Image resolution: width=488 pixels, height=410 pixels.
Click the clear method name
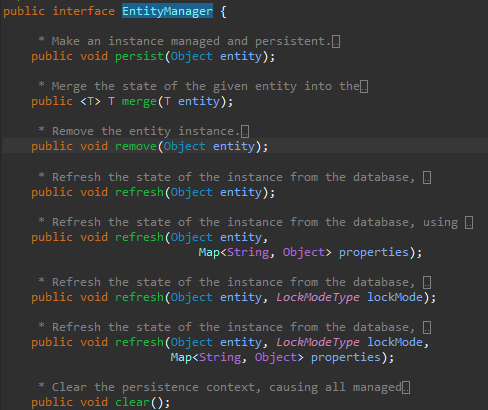tap(132, 402)
